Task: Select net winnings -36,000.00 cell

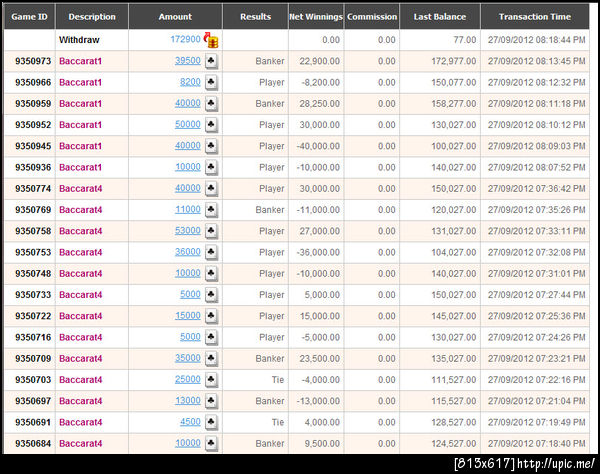Action: tap(318, 252)
